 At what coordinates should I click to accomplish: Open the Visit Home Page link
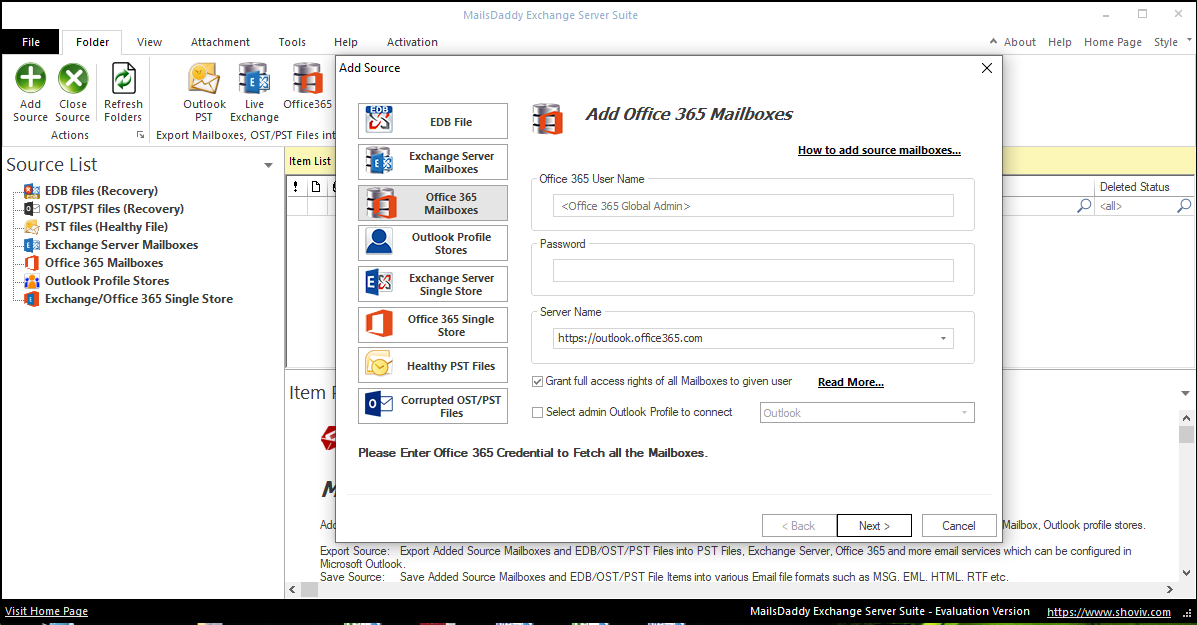pyautogui.click(x=47, y=611)
